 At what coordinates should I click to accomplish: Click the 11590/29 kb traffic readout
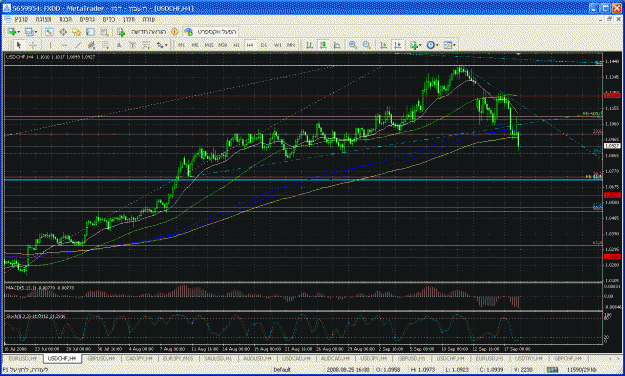(581, 370)
